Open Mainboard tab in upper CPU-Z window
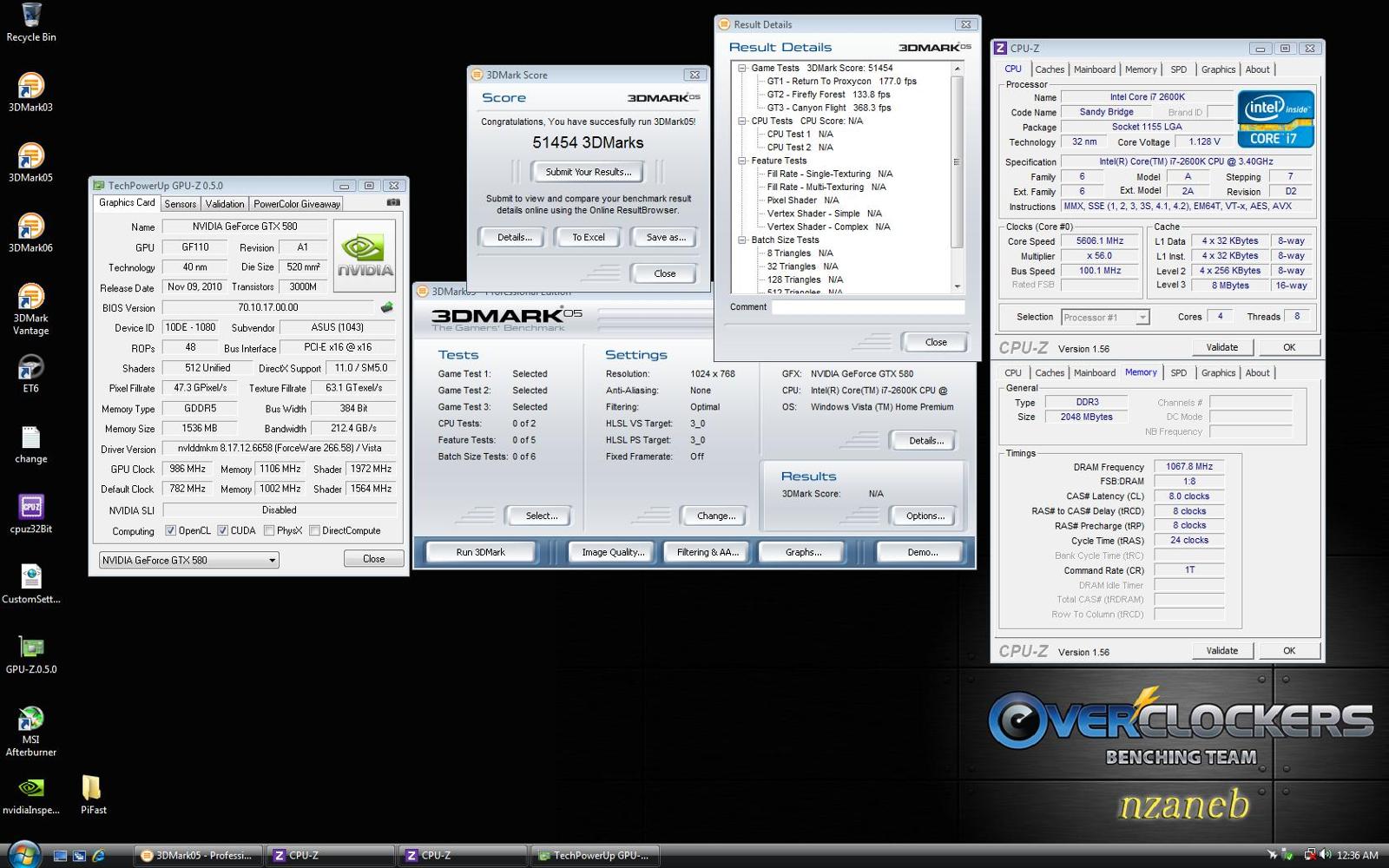Image resolution: width=1389 pixels, height=868 pixels. (1095, 69)
